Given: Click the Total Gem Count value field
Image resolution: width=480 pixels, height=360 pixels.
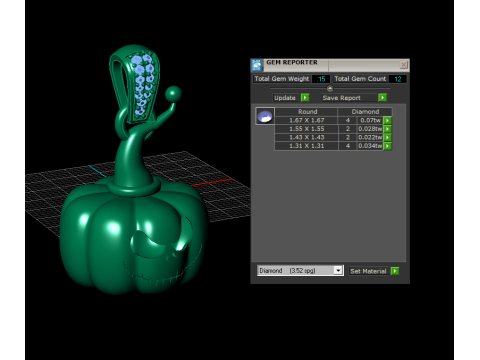Looking at the screenshot, I should point(397,79).
